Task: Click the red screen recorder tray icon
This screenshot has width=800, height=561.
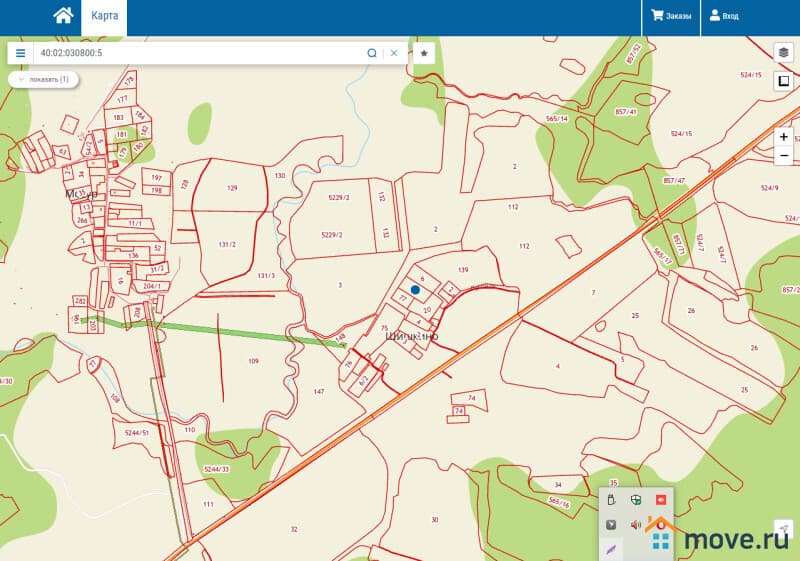Action: [x=660, y=499]
